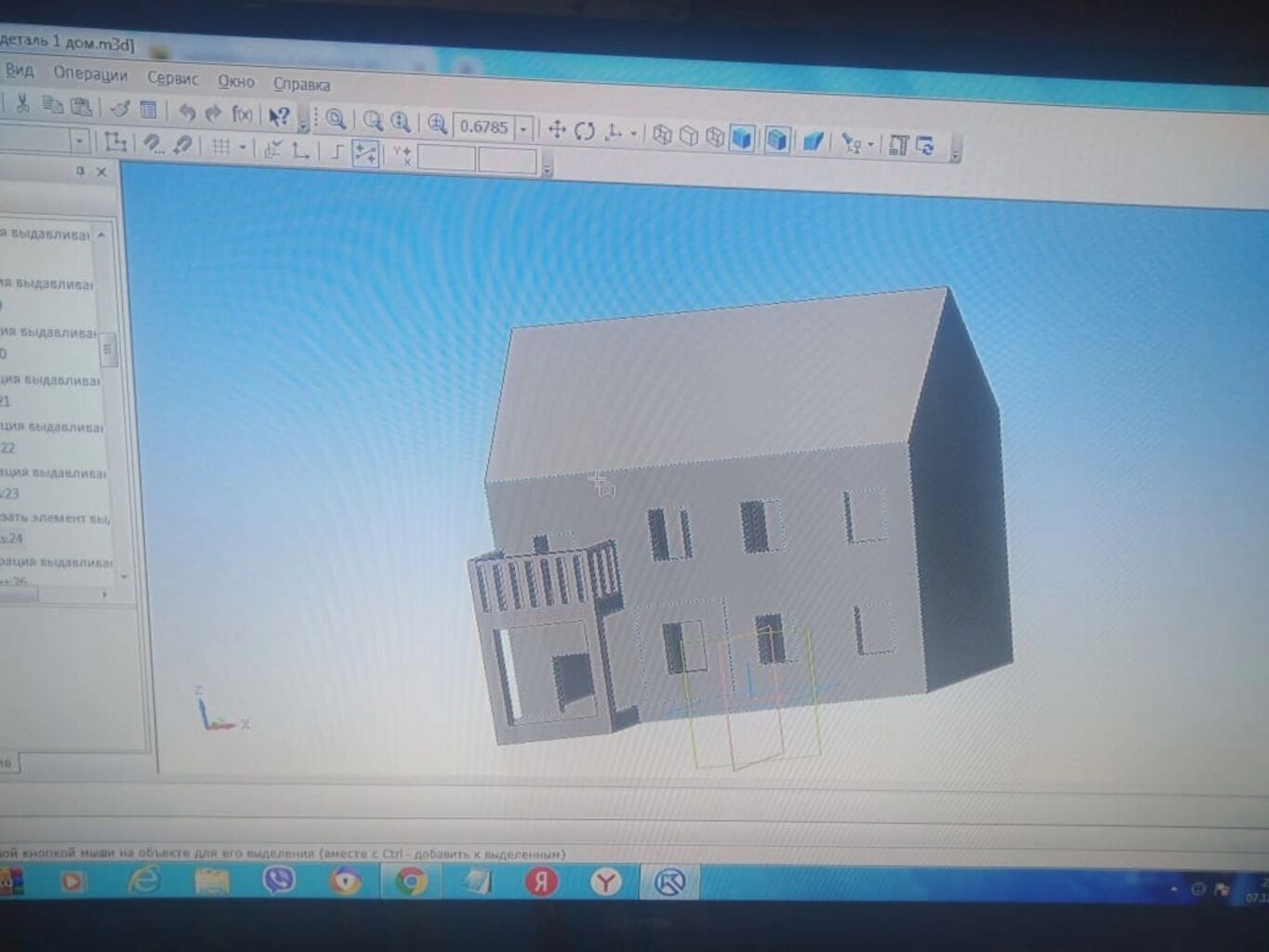
Task: Activate the What's This help pointer
Action: (x=278, y=115)
